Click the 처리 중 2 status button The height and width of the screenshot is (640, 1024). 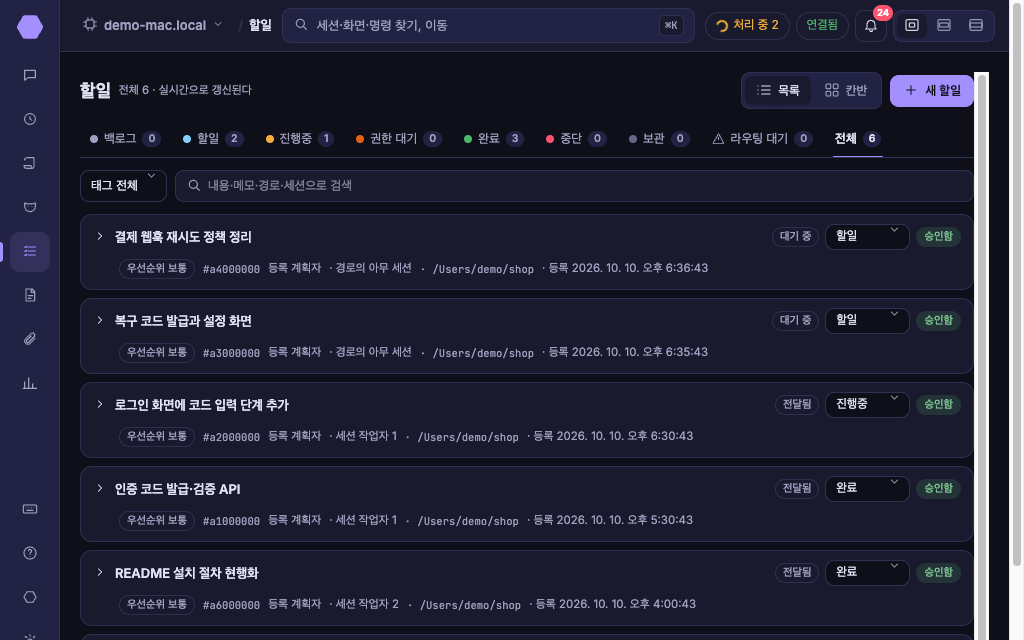[747, 25]
